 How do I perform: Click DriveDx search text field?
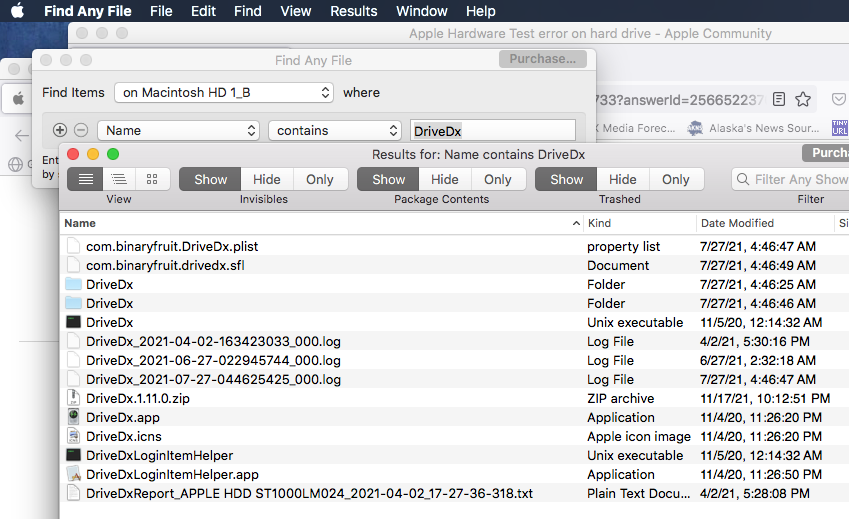point(493,130)
